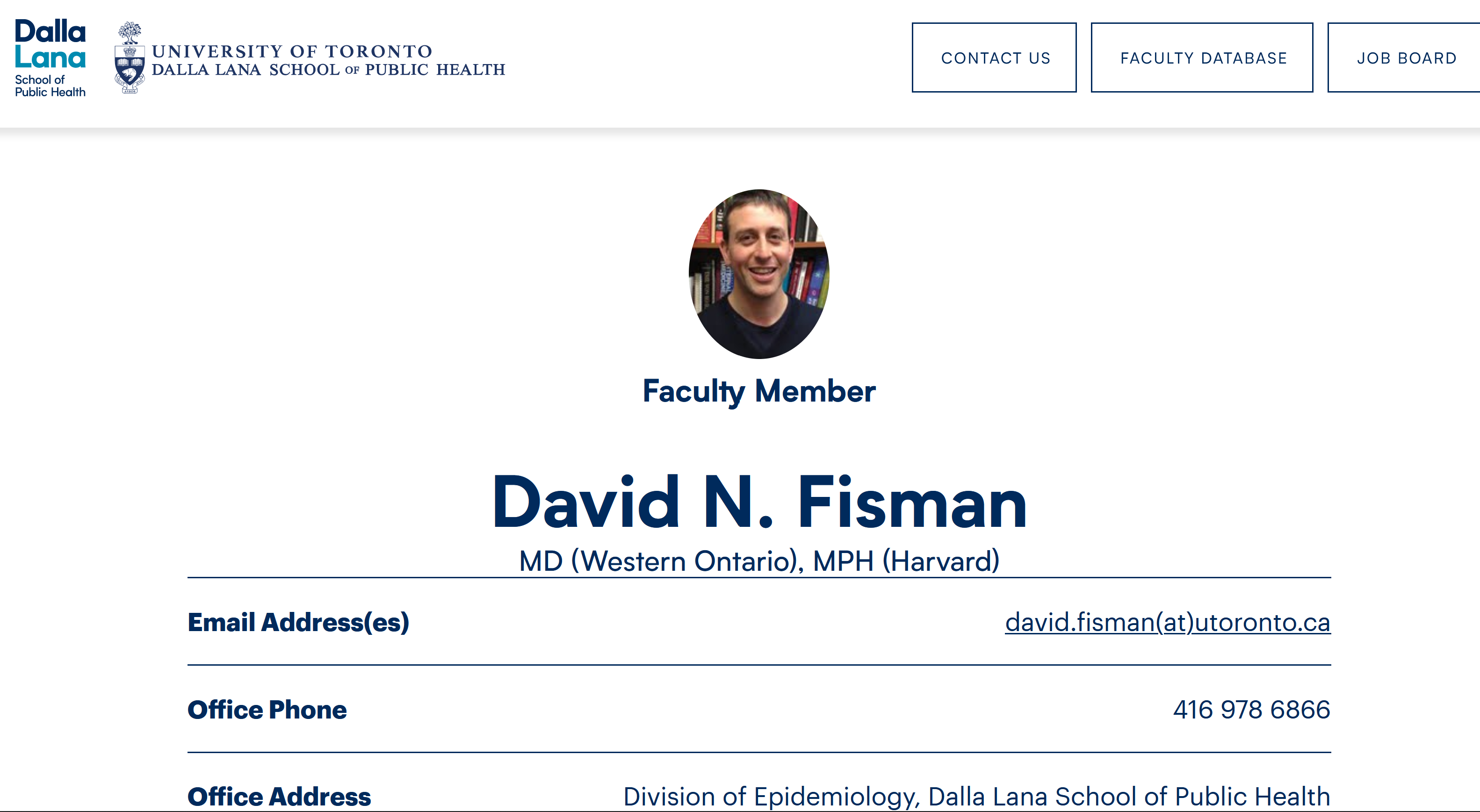Click the Dalla Lana School of Public Health logo

50,58
